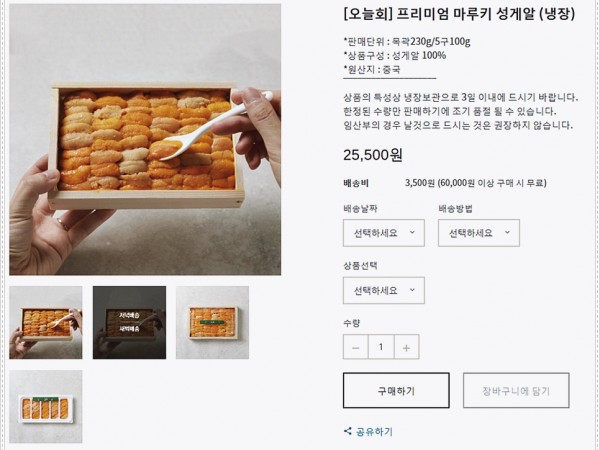Click the 공유하기 link text
The height and width of the screenshot is (450, 600).
click(x=375, y=432)
